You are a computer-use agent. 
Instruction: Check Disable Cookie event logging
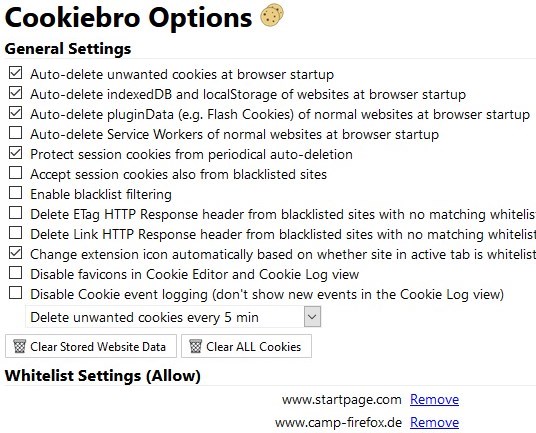tap(15, 293)
